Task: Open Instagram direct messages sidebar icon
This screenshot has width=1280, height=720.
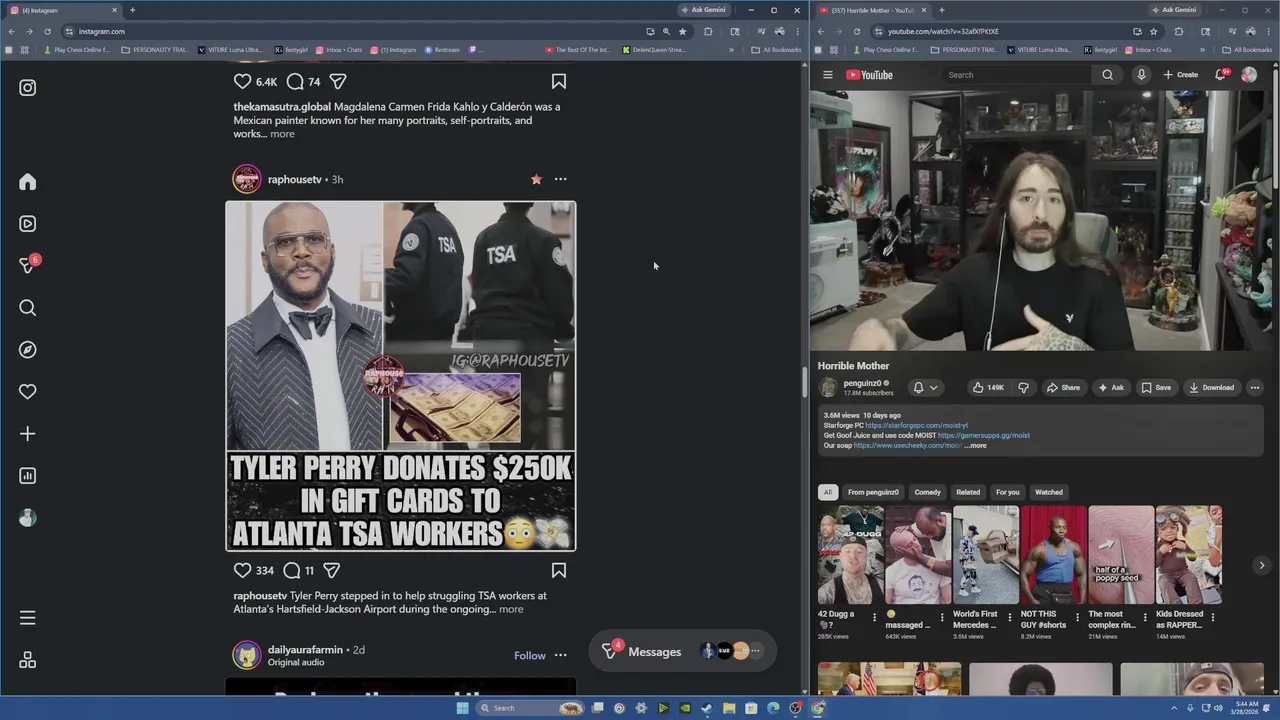Action: [x=28, y=266]
